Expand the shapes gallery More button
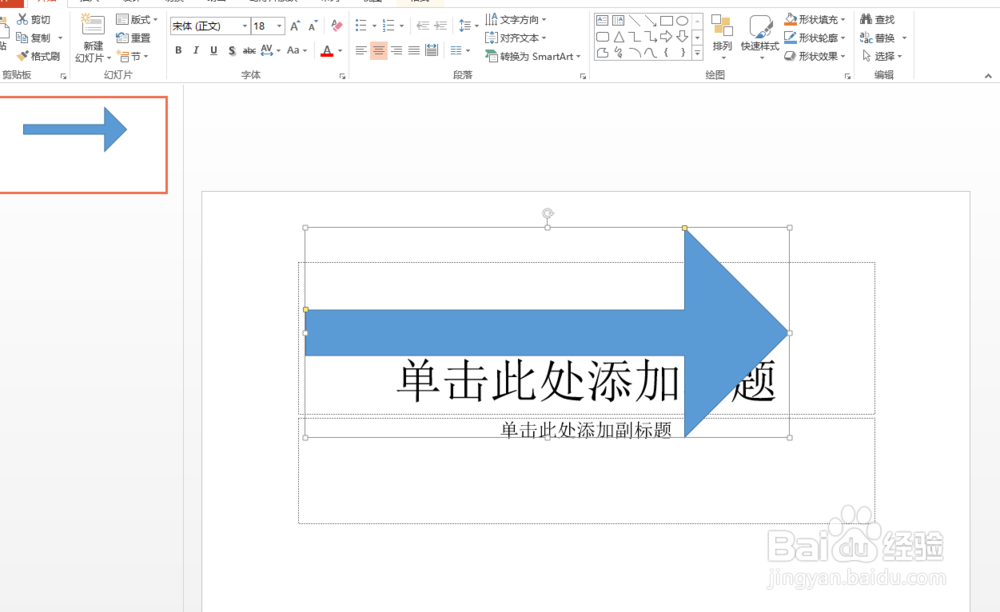Image resolution: width=1000 pixels, height=612 pixels. (x=697, y=54)
